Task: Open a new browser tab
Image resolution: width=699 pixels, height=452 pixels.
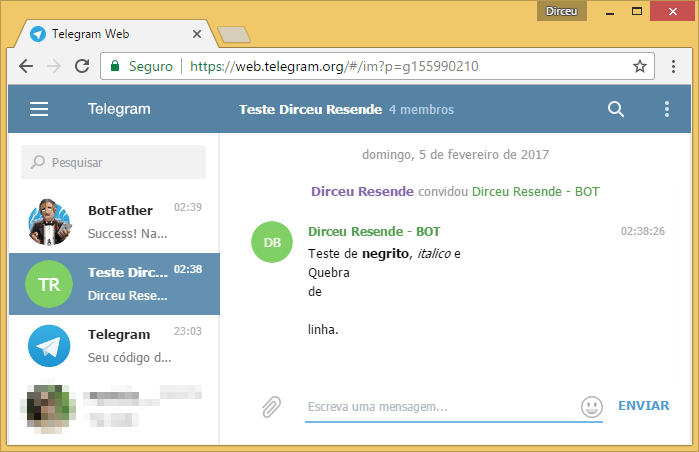Action: pyautogui.click(x=234, y=35)
